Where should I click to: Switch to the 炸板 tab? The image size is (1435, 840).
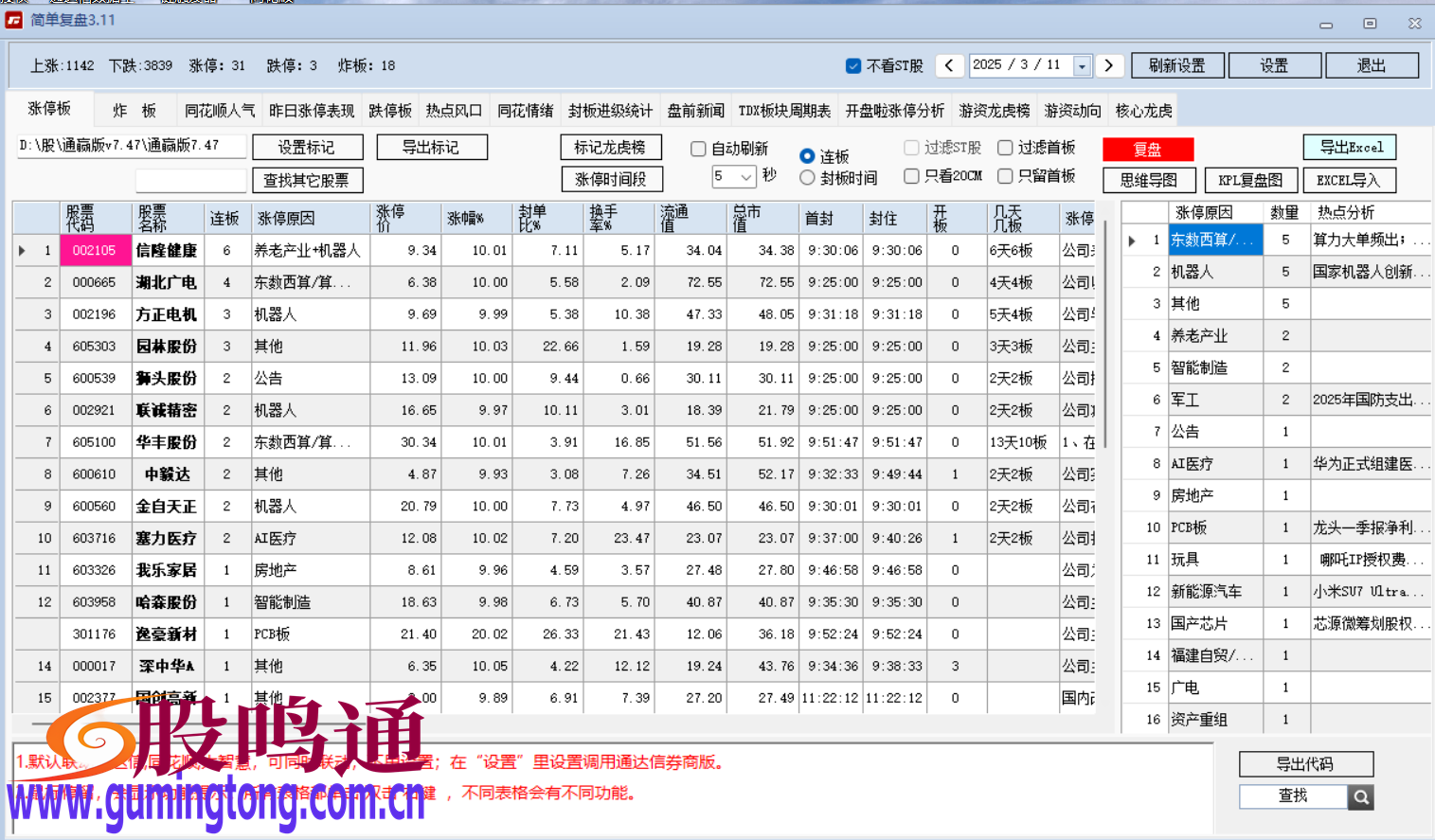pyautogui.click(x=135, y=110)
